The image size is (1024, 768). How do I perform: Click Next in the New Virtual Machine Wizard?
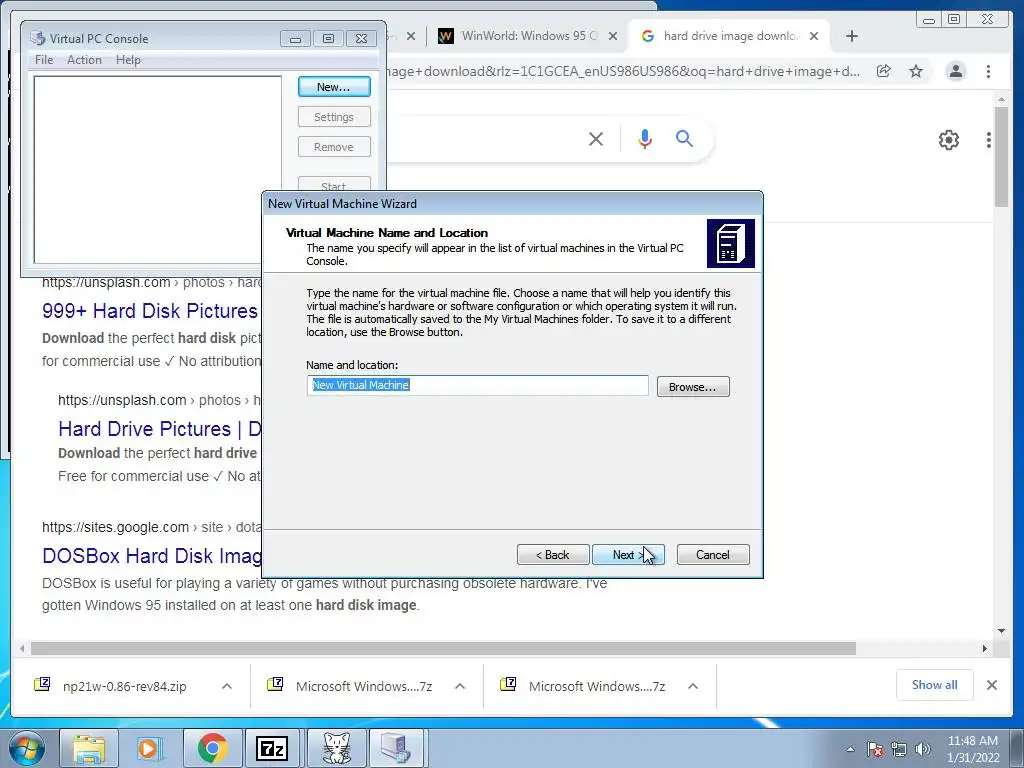[x=628, y=554]
